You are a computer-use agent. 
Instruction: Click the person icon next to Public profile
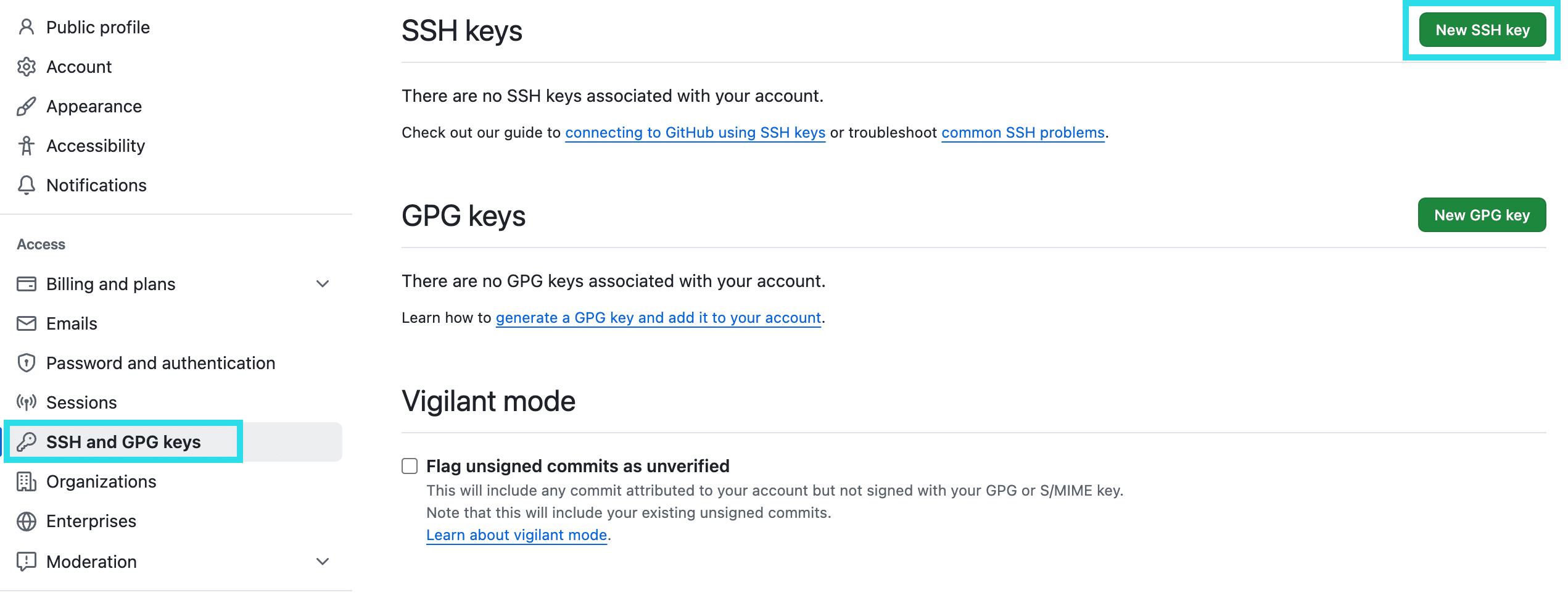tap(27, 27)
